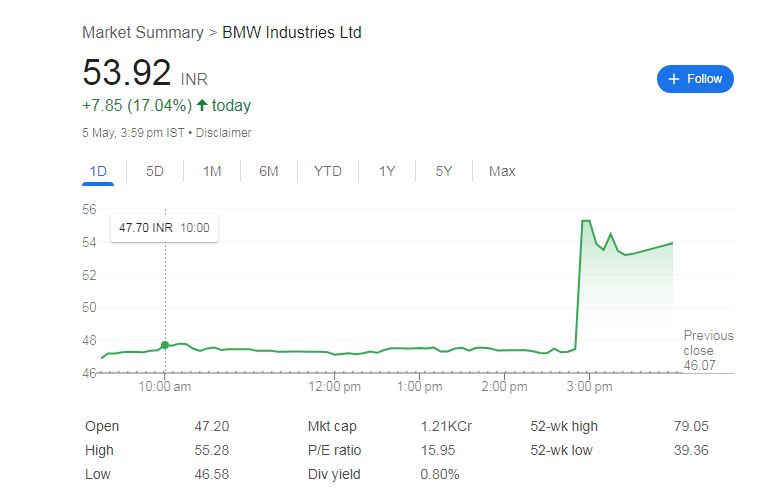Open the Market Summary breadcrumb link

[142, 33]
